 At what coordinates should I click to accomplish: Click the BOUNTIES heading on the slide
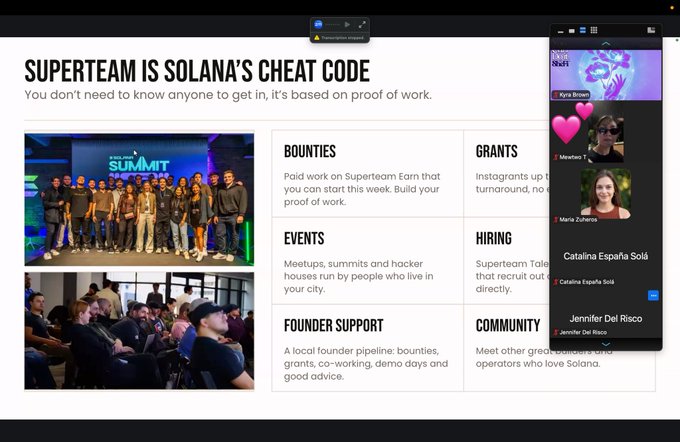(x=310, y=151)
